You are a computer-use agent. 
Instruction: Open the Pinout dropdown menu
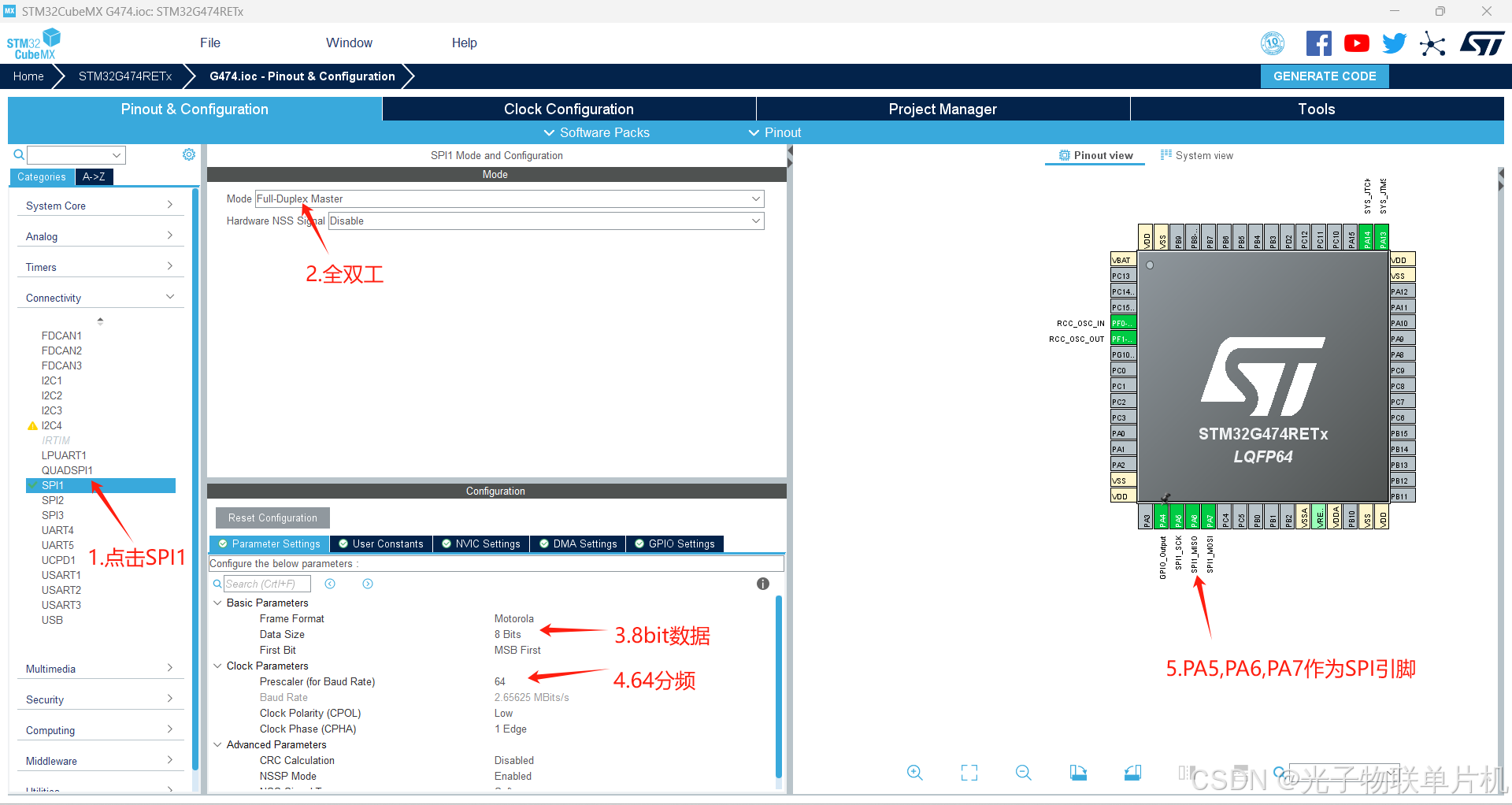click(x=775, y=132)
